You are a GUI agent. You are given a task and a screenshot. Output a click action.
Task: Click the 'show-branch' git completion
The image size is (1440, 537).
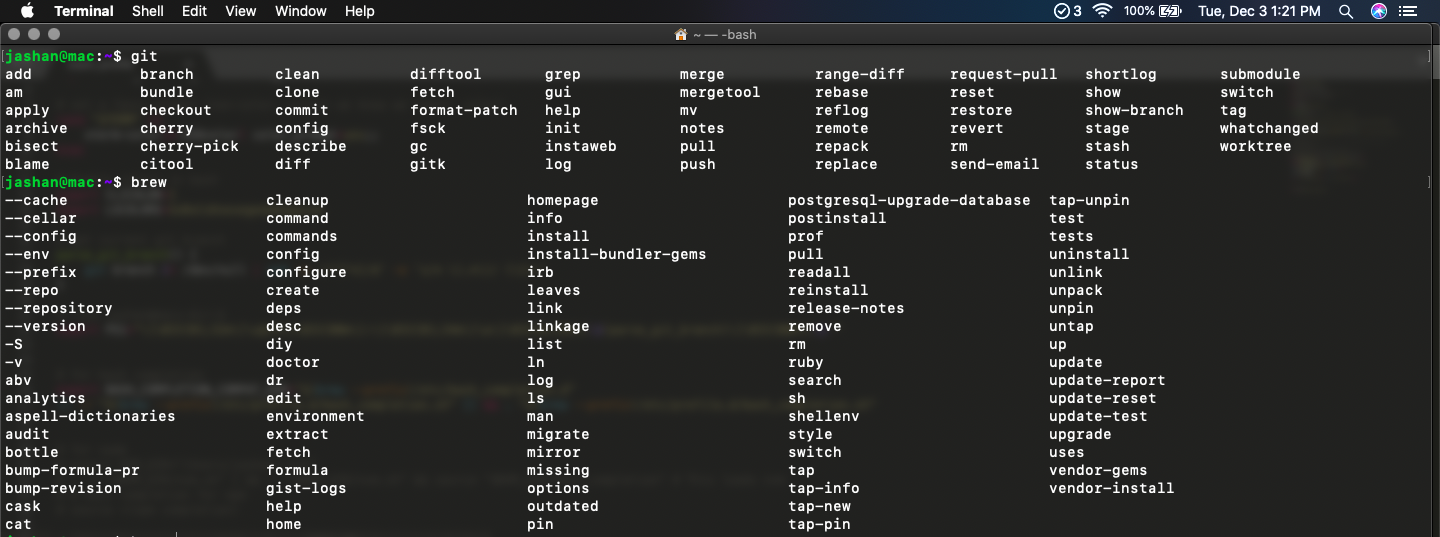(x=1134, y=110)
